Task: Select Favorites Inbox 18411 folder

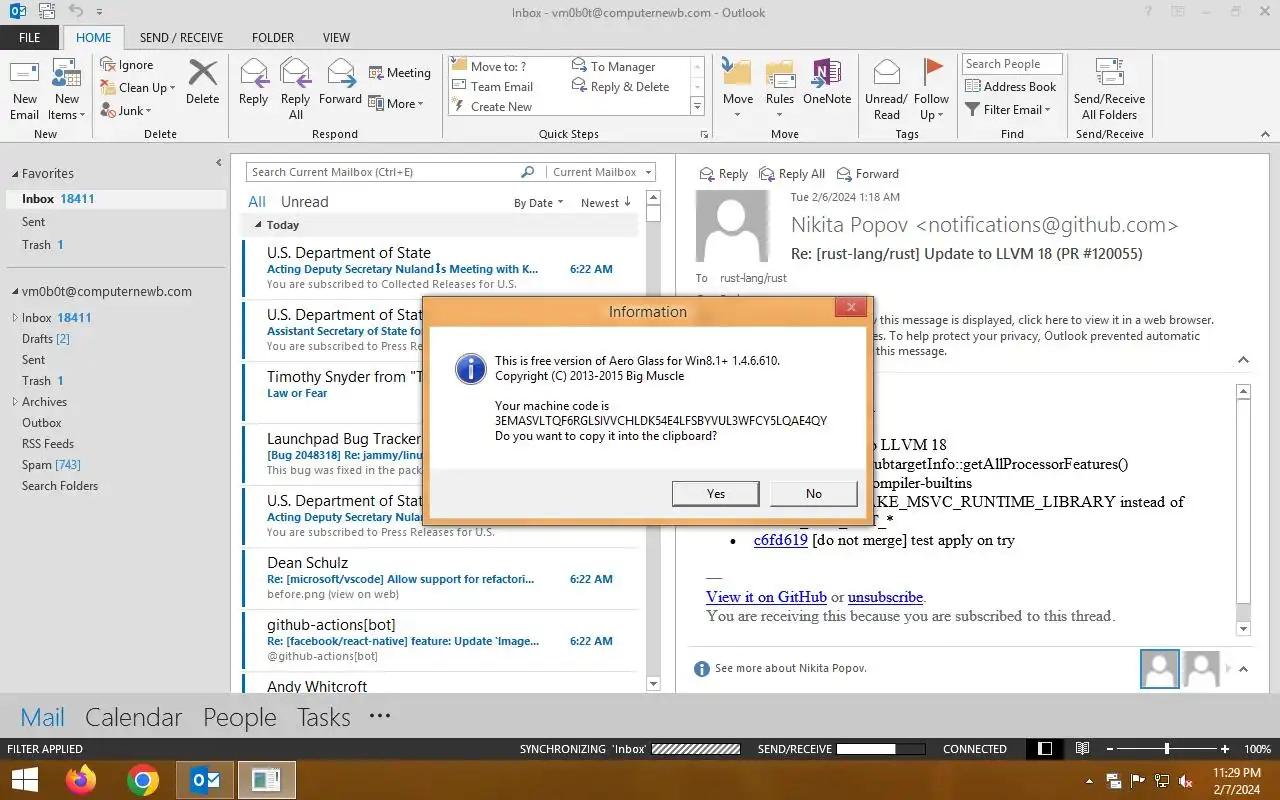Action: (x=115, y=199)
